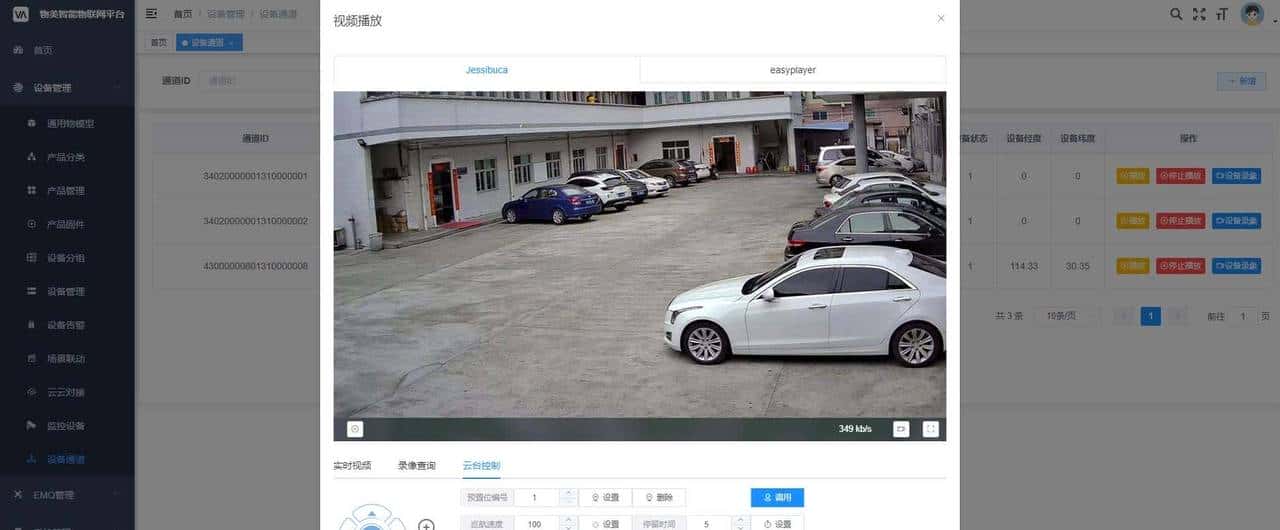Click the PTZ zoom-in plus icon

426,525
